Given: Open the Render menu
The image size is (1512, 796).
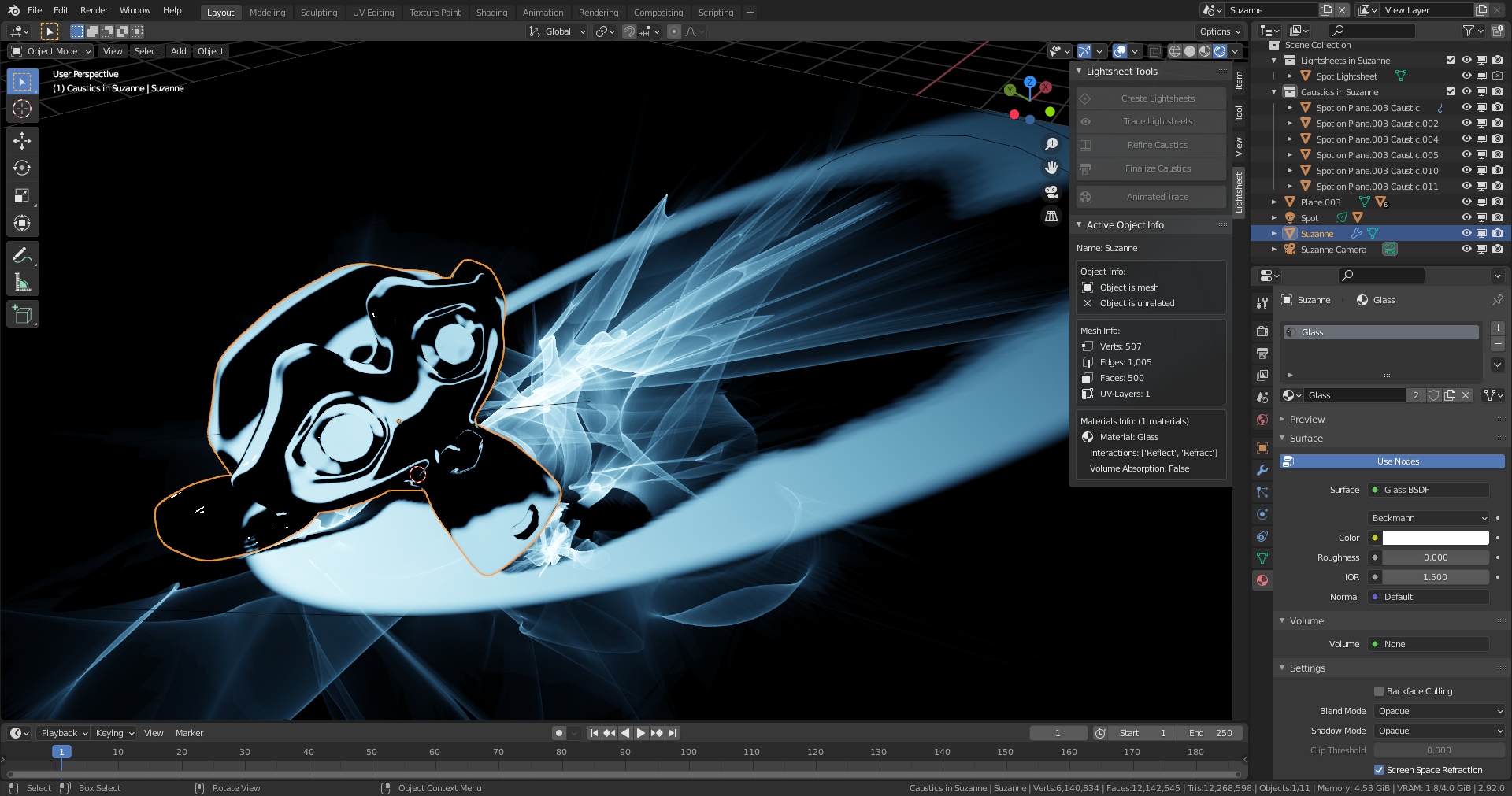Looking at the screenshot, I should [94, 10].
